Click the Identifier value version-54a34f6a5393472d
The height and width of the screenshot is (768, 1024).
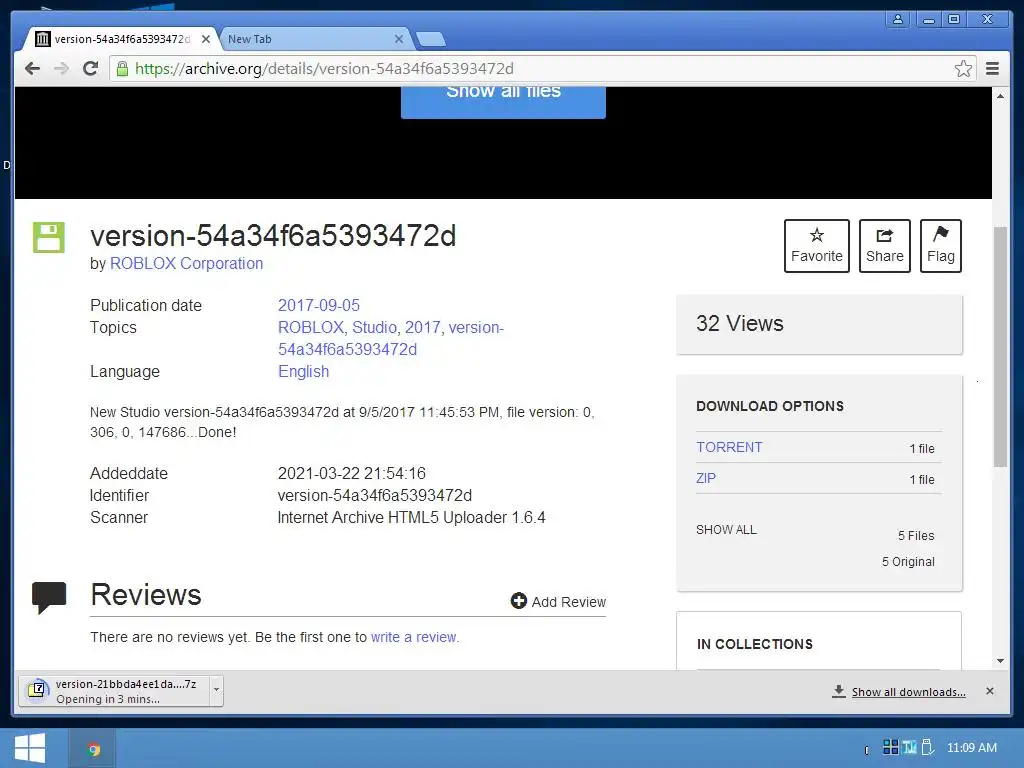[x=374, y=495]
